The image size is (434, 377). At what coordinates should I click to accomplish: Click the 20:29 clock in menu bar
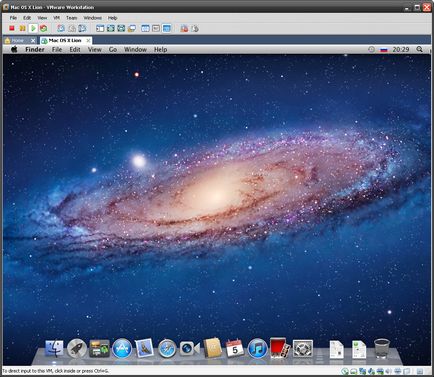point(401,49)
